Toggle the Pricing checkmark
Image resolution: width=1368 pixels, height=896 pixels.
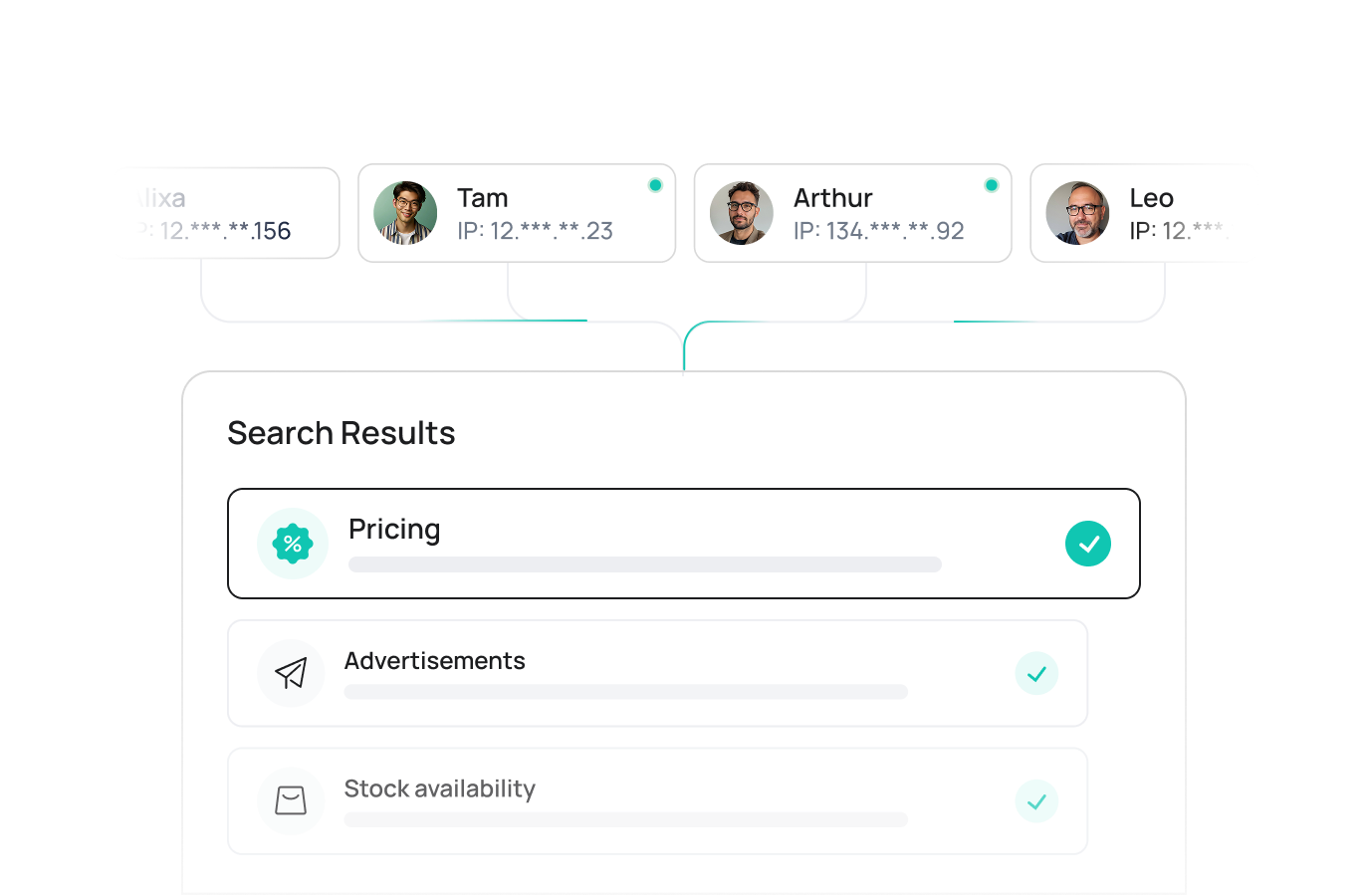point(1088,544)
